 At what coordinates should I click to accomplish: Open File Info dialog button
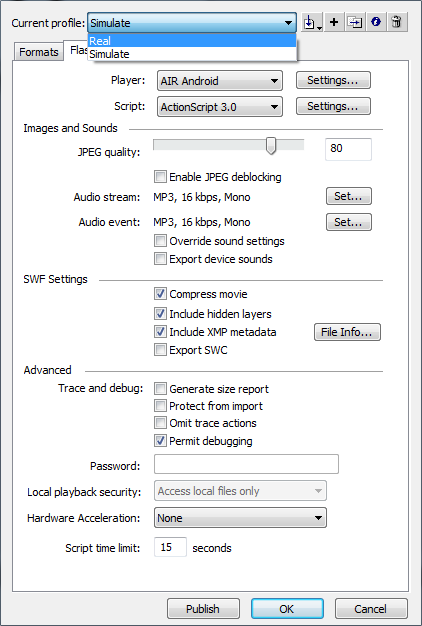347,332
